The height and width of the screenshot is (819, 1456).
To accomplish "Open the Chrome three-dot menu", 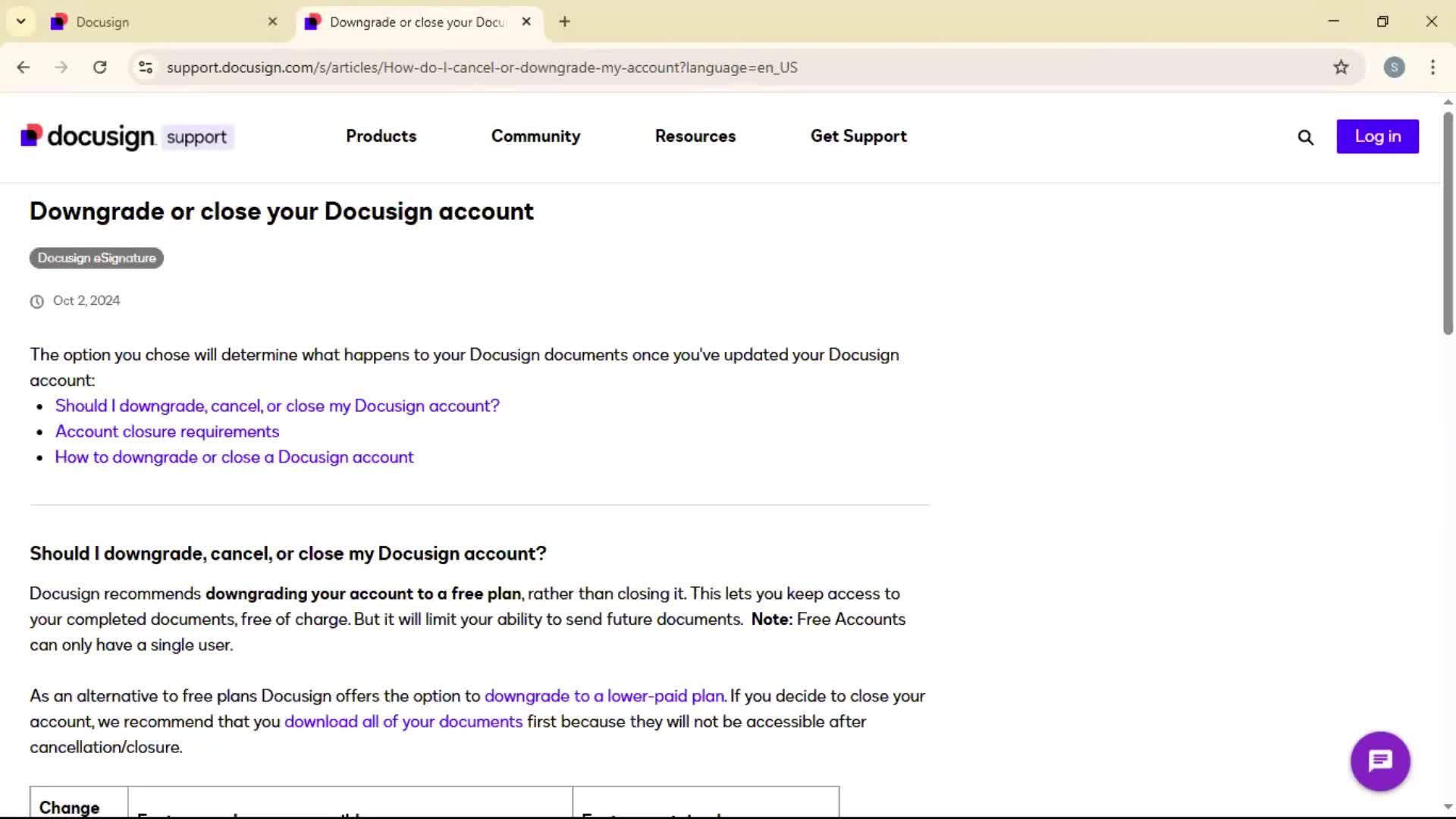I will coord(1432,67).
